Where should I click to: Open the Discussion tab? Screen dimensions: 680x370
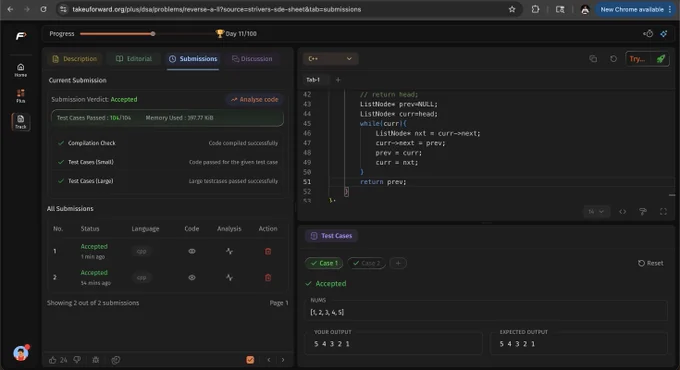pyautogui.click(x=252, y=59)
